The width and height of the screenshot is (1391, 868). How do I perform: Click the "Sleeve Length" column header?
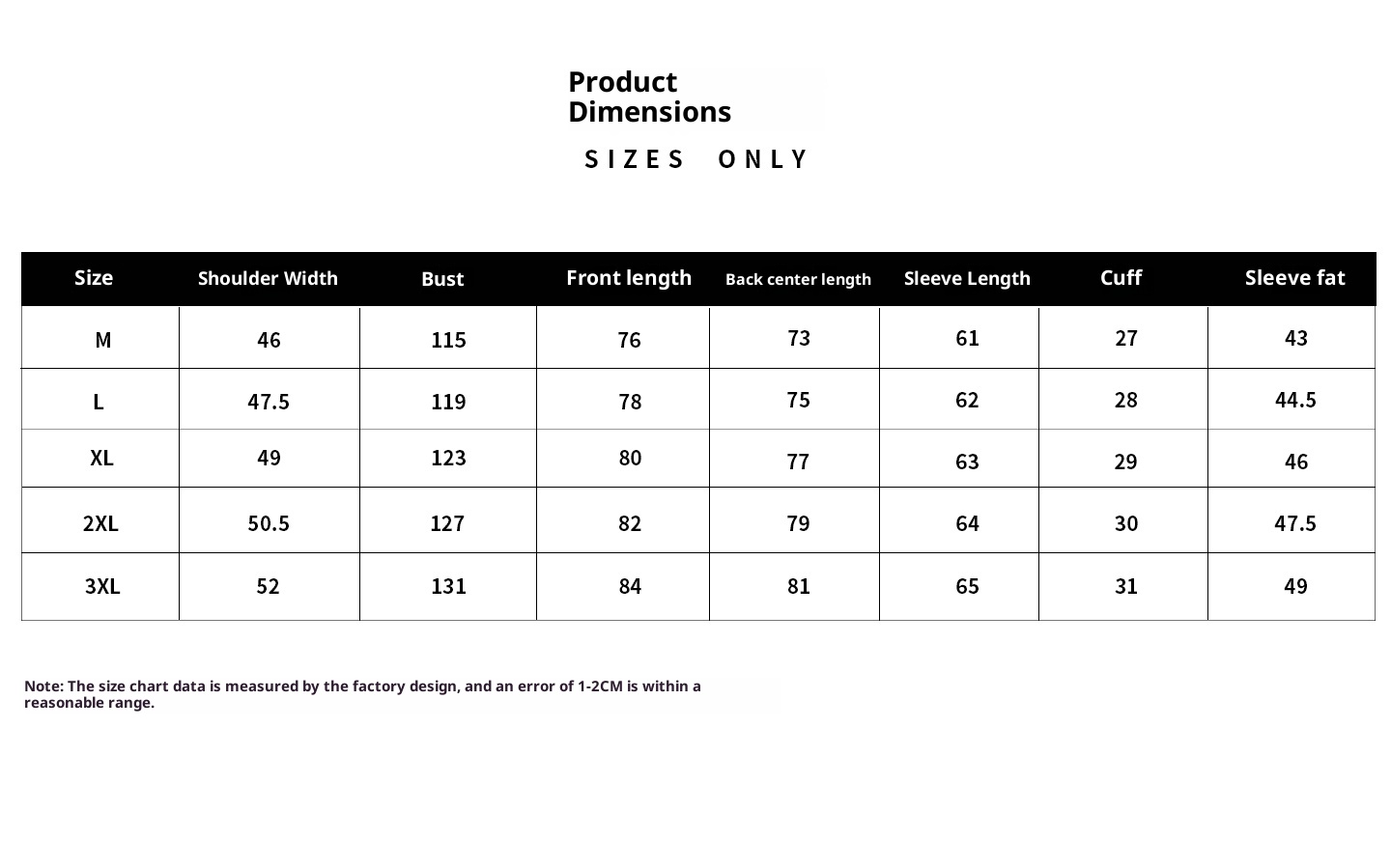[x=967, y=279]
